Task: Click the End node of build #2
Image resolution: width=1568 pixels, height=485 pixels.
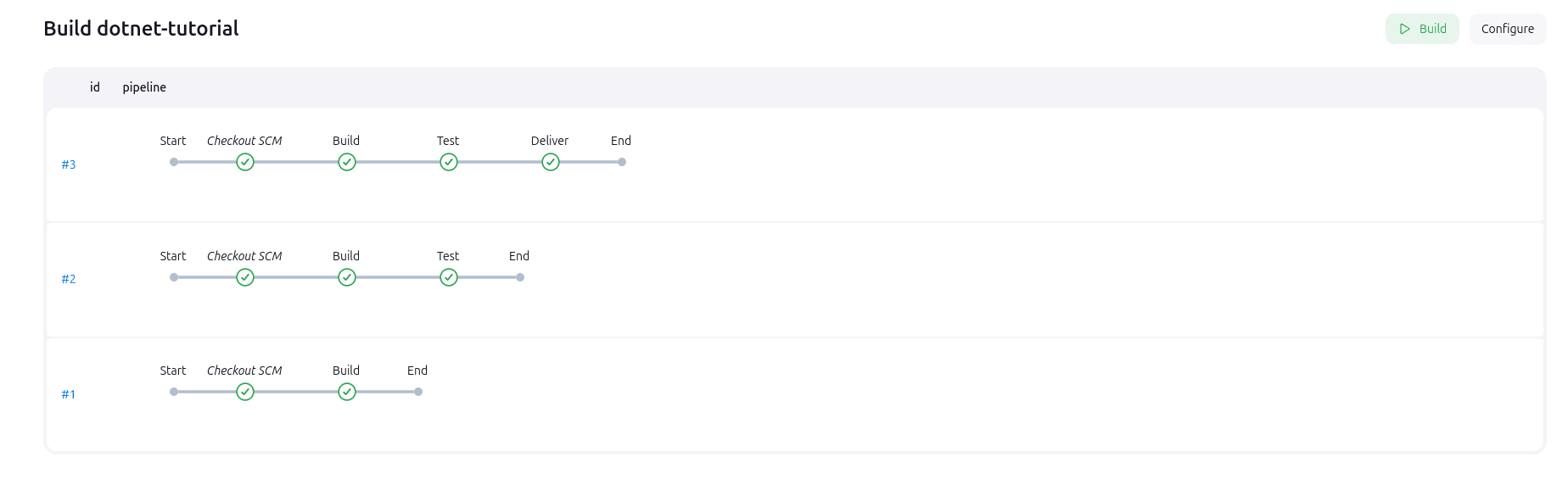Action: [520, 277]
